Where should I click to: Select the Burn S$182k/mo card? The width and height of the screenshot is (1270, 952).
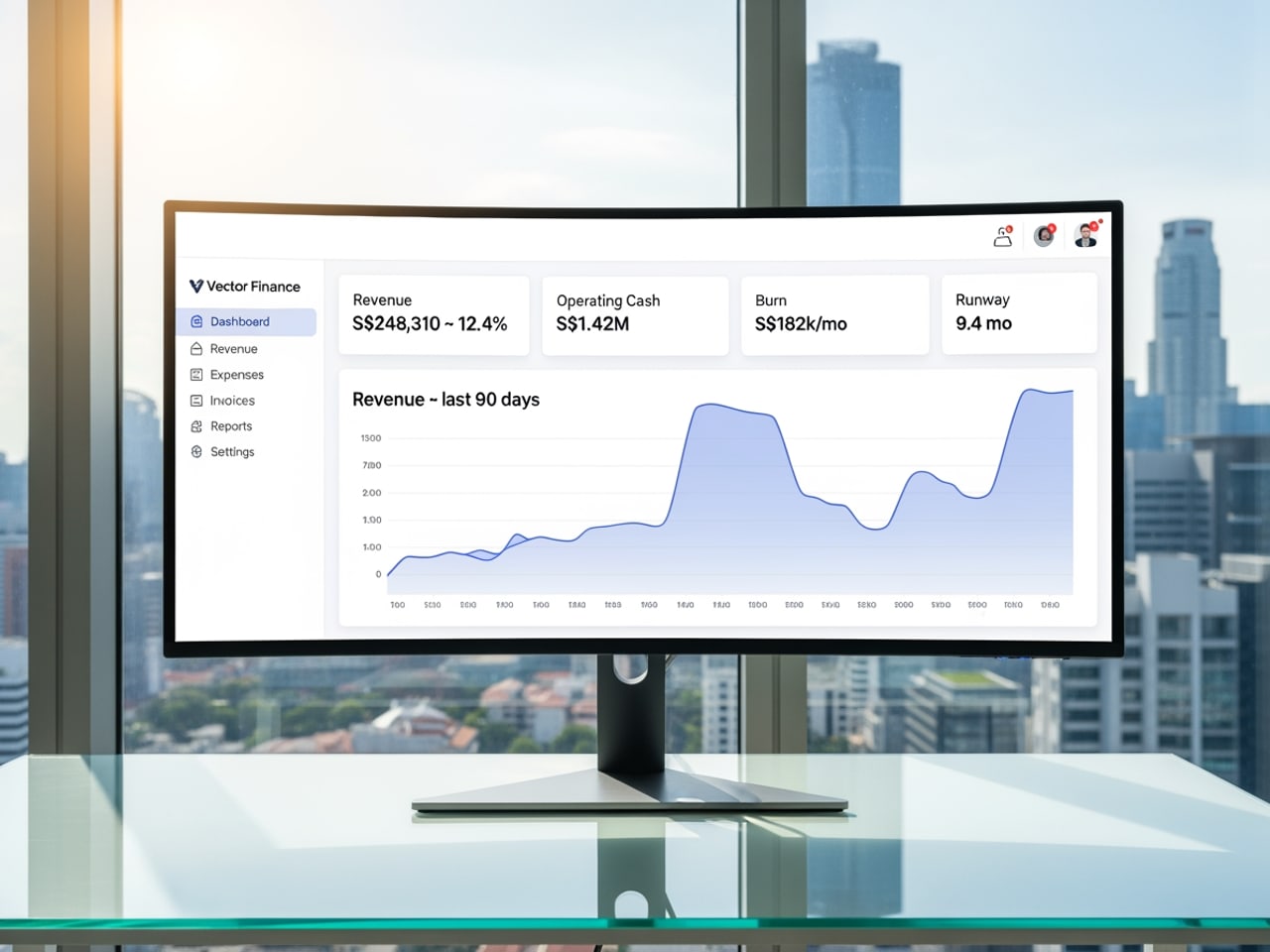835,314
